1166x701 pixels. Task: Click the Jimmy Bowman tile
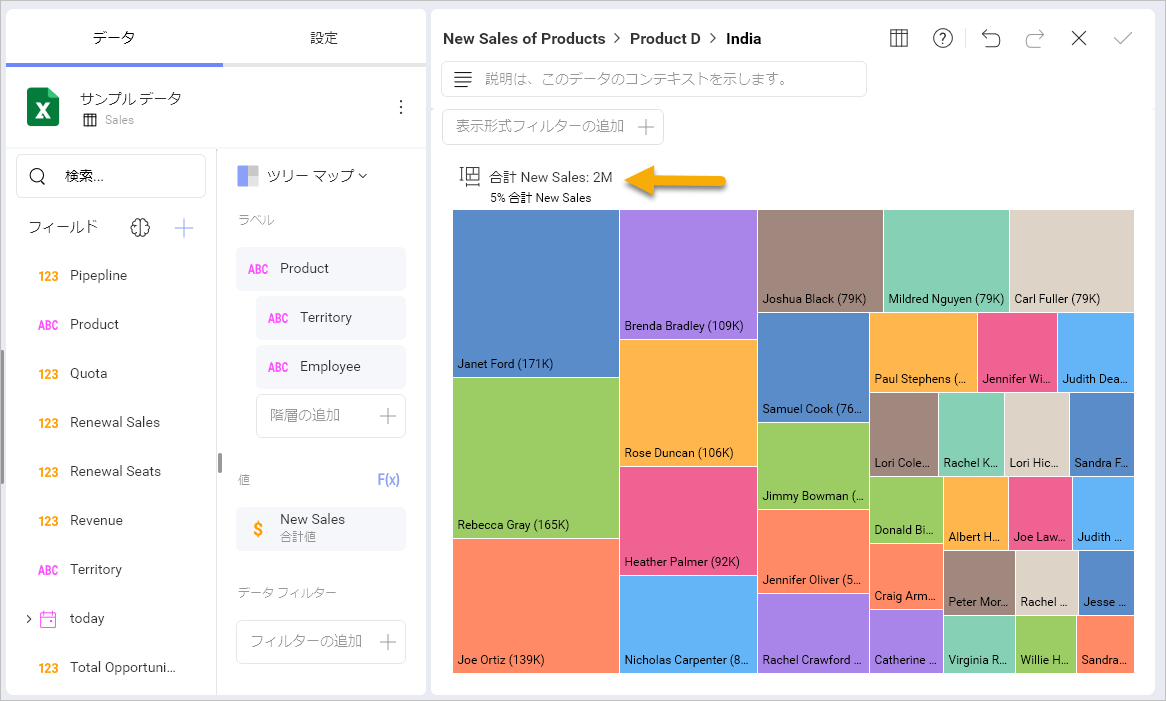(813, 465)
